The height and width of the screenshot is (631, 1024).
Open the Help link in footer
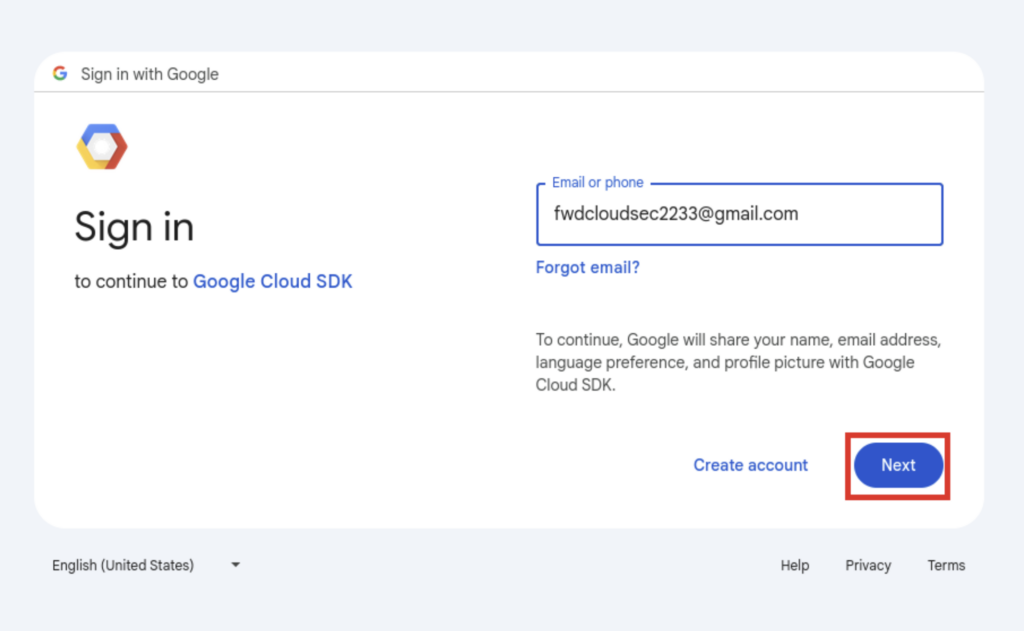click(794, 565)
